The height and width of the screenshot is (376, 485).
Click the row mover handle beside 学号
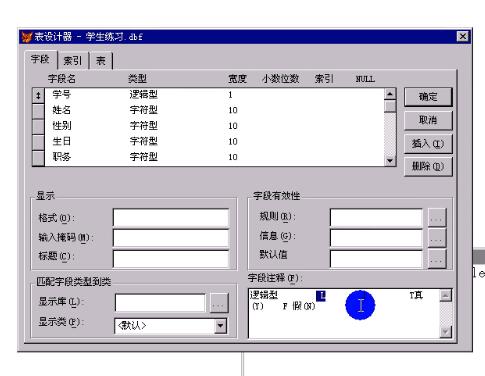coord(38,96)
